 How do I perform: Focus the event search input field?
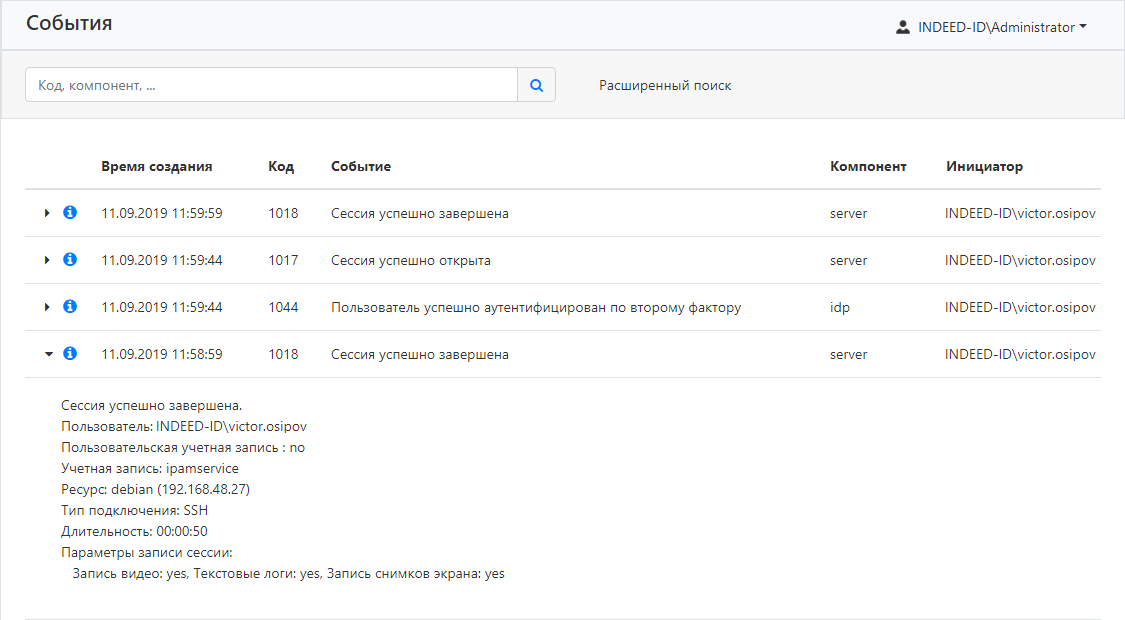pyautogui.click(x=271, y=86)
